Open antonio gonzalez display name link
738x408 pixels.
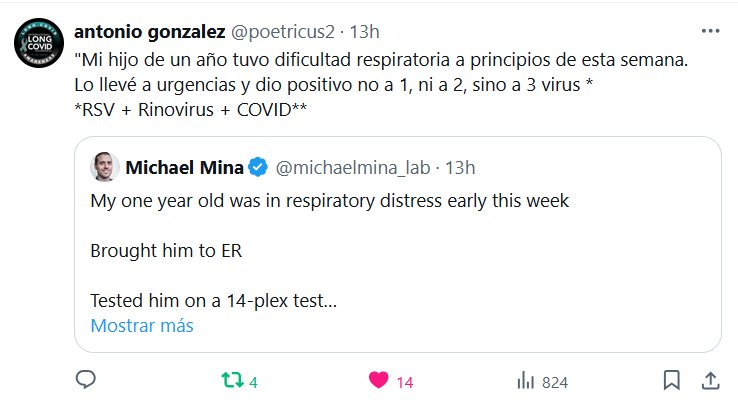[x=149, y=31]
